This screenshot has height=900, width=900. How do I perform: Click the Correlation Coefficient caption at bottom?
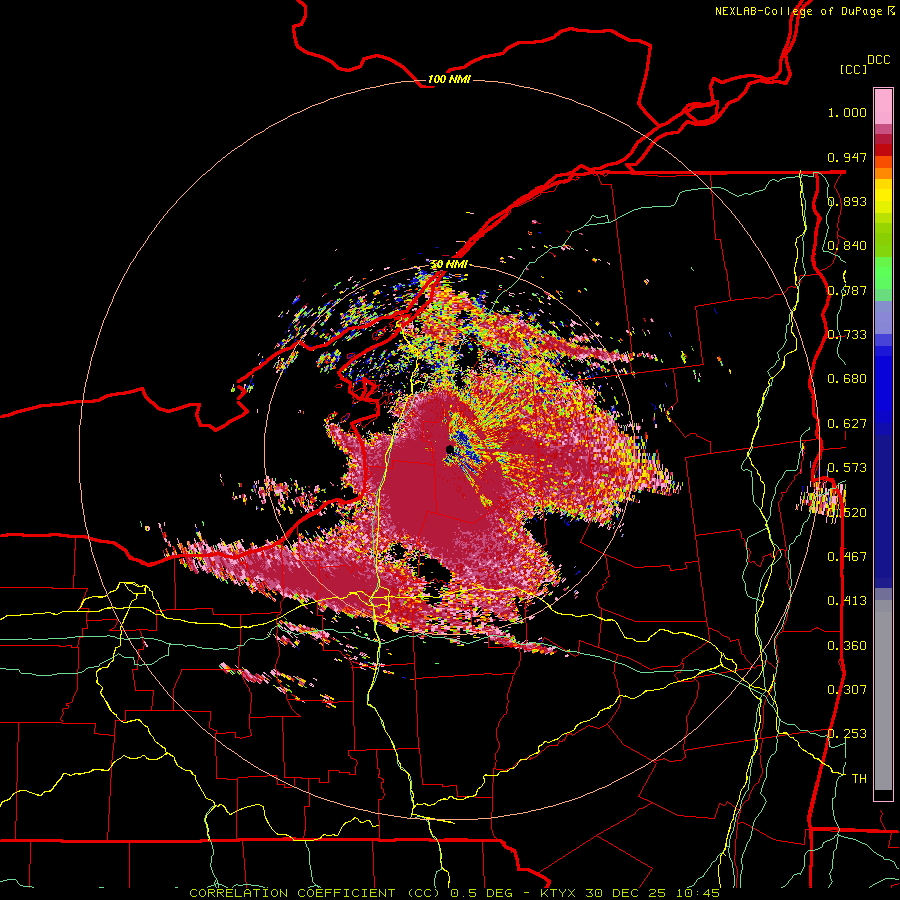pyautogui.click(x=454, y=893)
